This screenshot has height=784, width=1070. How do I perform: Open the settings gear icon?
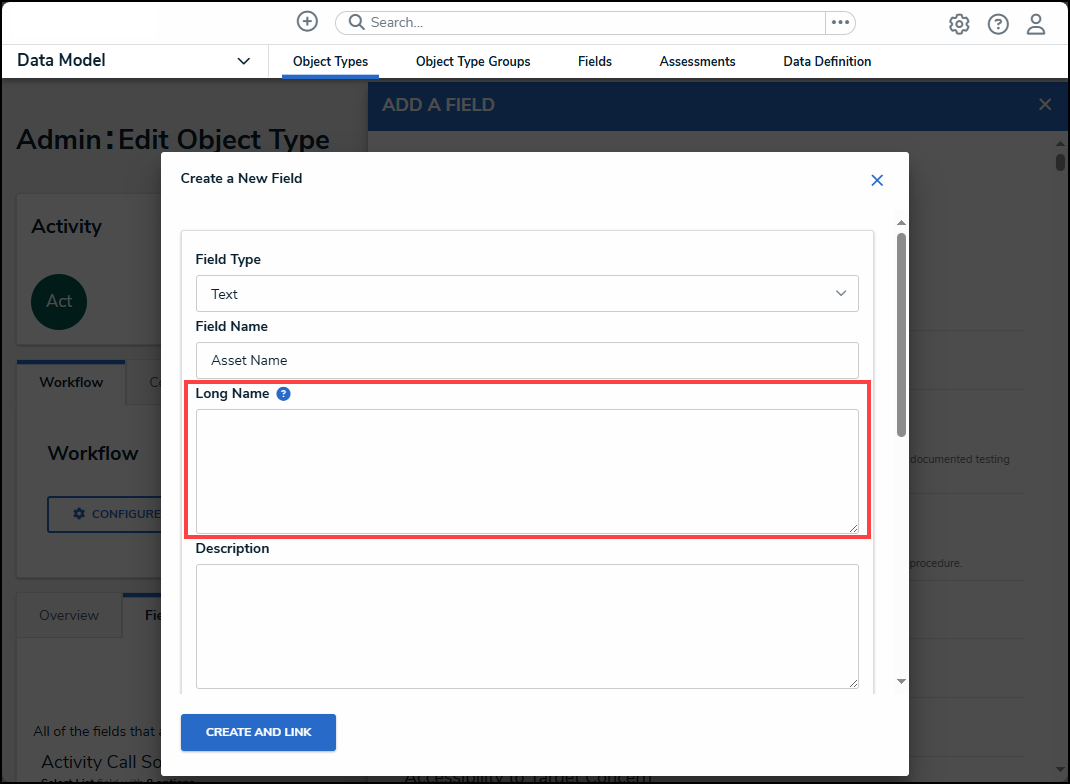(x=959, y=24)
